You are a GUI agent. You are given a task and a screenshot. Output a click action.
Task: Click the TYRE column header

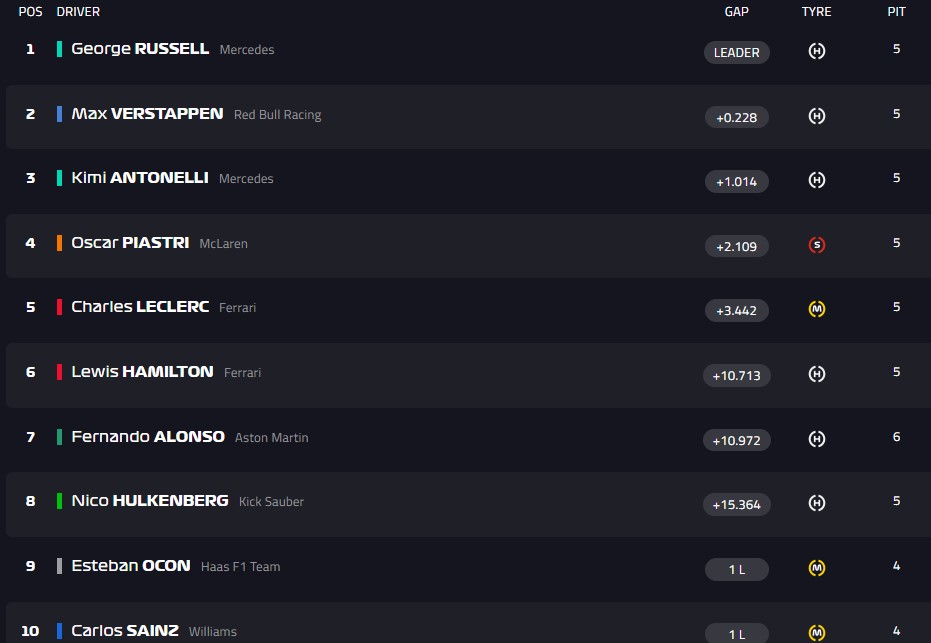[x=816, y=12]
